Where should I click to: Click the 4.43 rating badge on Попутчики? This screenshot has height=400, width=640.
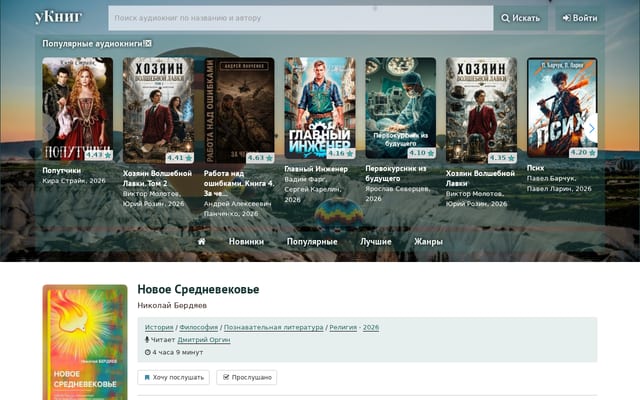coord(99,155)
